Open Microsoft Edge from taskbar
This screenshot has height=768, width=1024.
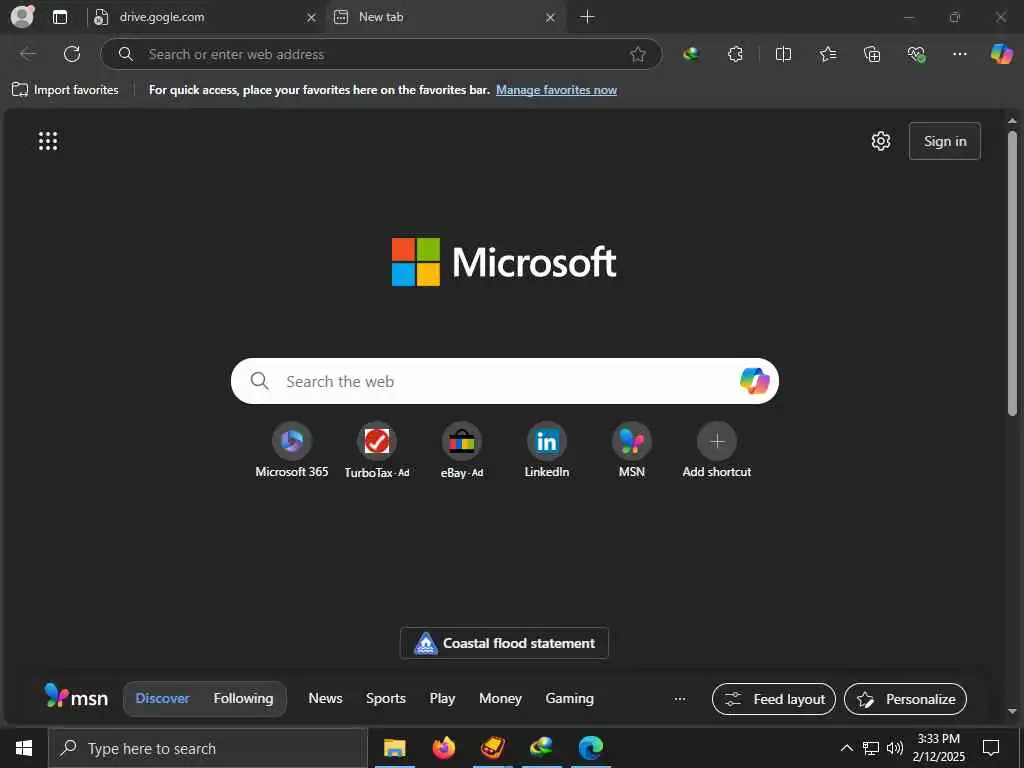pyautogui.click(x=590, y=748)
